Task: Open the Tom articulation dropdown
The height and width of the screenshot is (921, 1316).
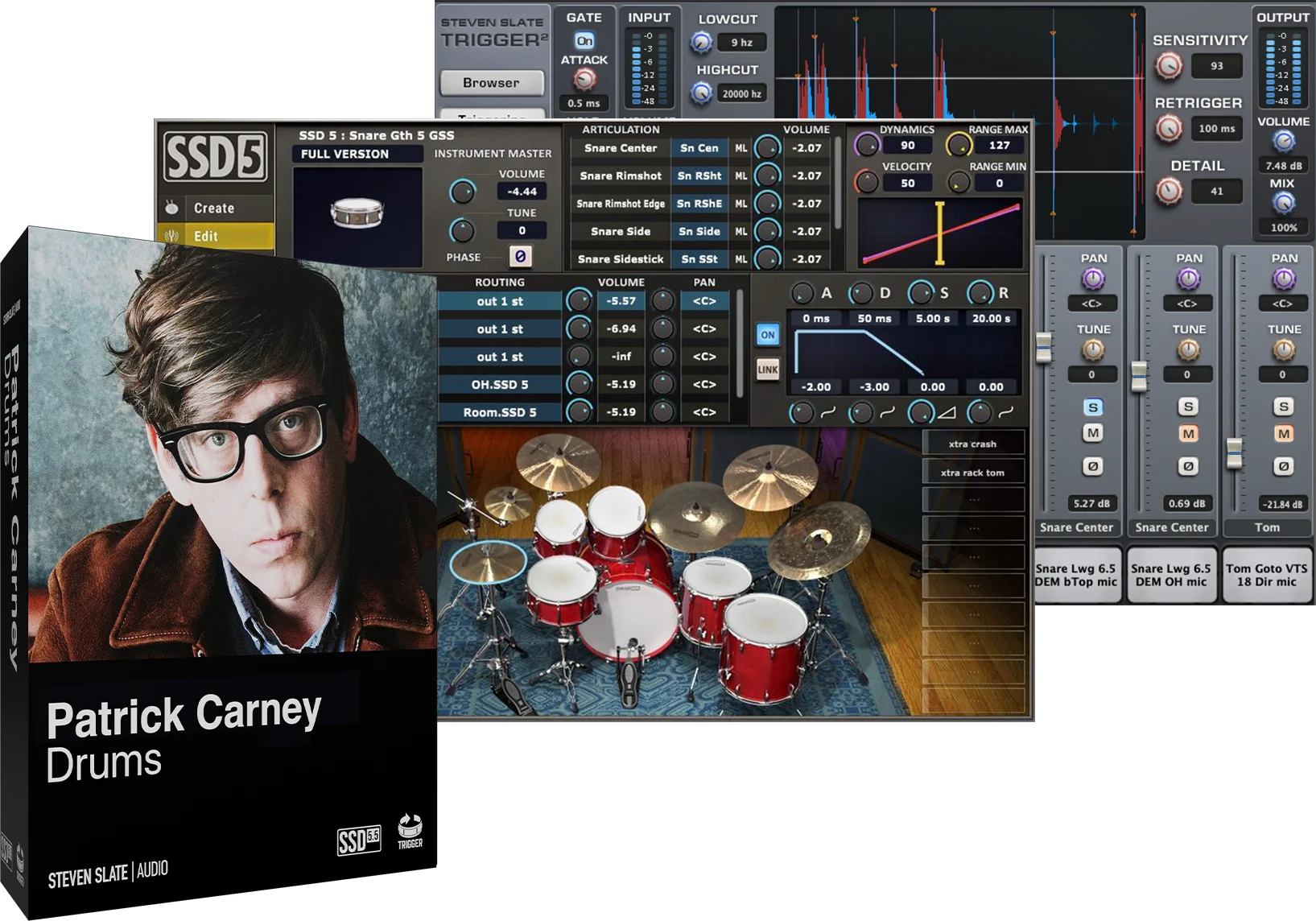Action: click(1267, 527)
